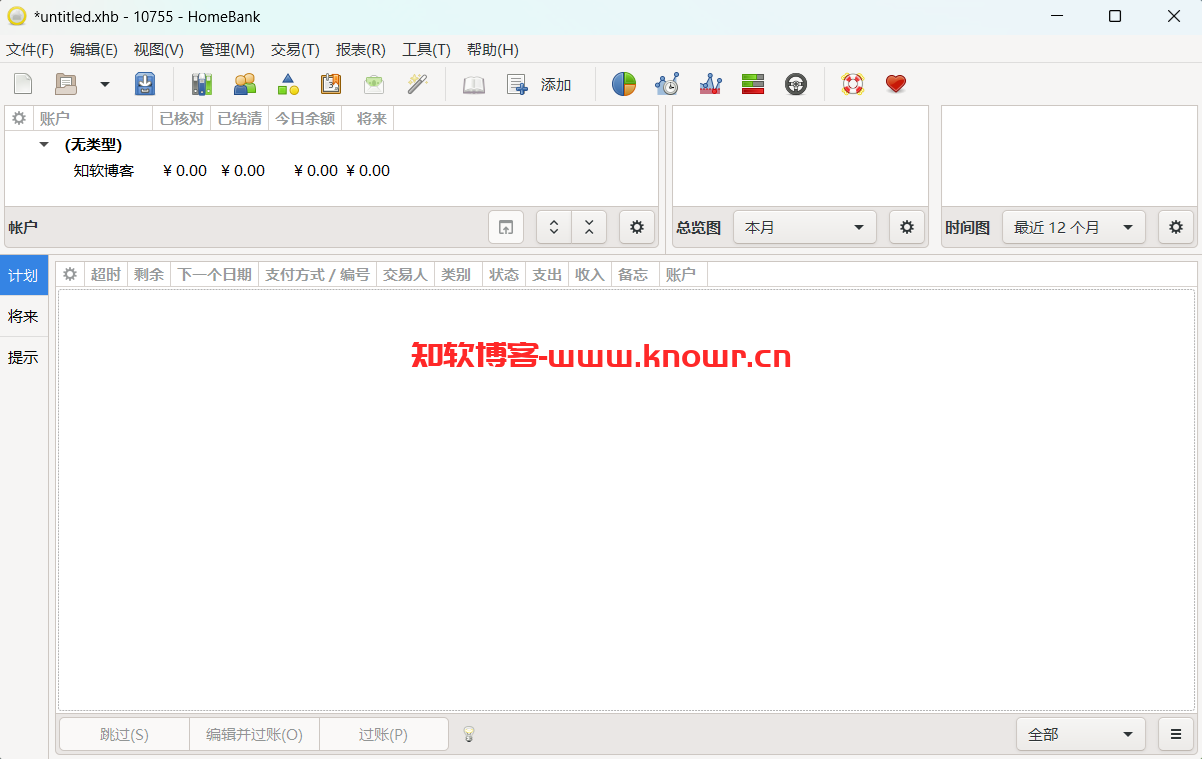Open a file using the folder icon
Viewport: 1202px width, 759px height.
pos(66,85)
